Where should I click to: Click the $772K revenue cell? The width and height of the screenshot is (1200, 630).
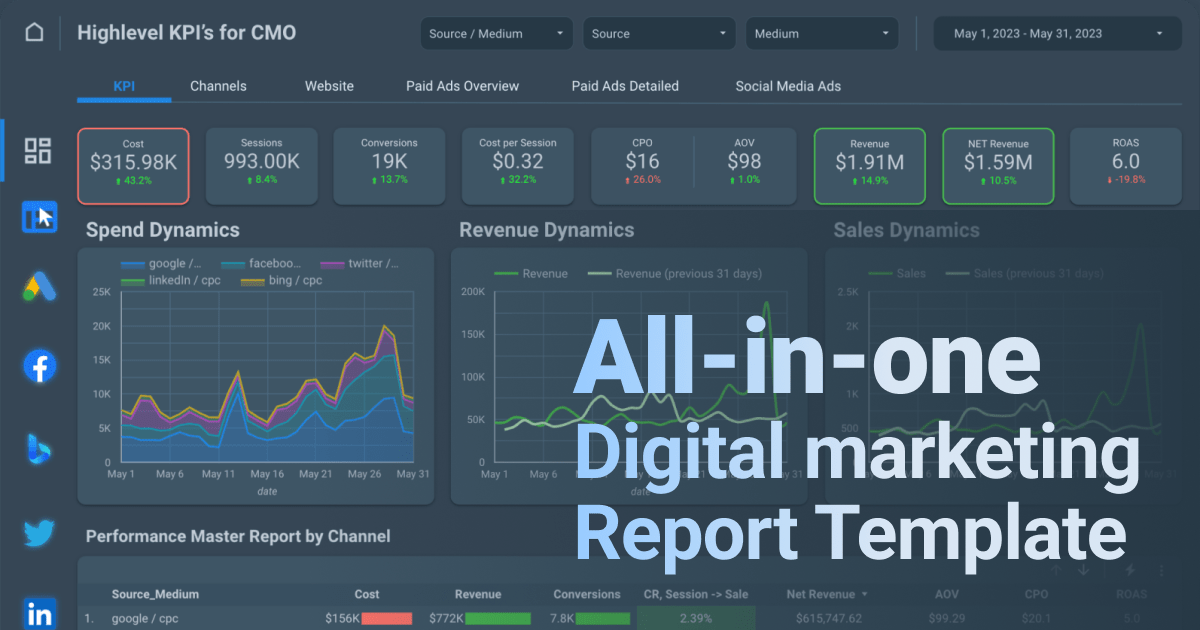coord(479,619)
